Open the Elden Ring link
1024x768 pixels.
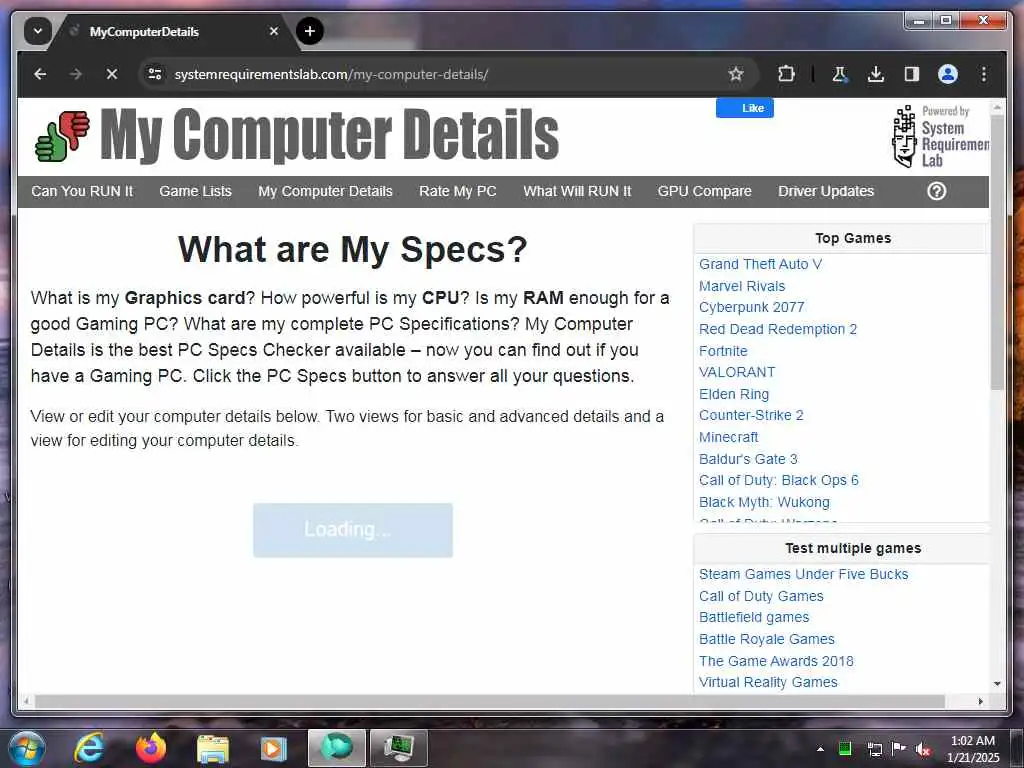[x=734, y=394]
